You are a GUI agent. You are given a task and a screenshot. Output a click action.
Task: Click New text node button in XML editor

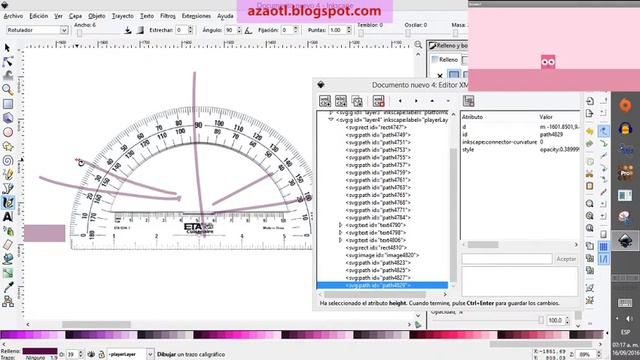[x=341, y=101]
